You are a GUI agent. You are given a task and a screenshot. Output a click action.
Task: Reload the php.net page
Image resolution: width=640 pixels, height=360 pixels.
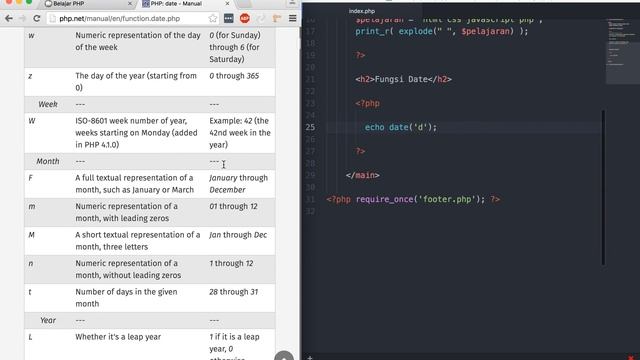tap(37, 18)
